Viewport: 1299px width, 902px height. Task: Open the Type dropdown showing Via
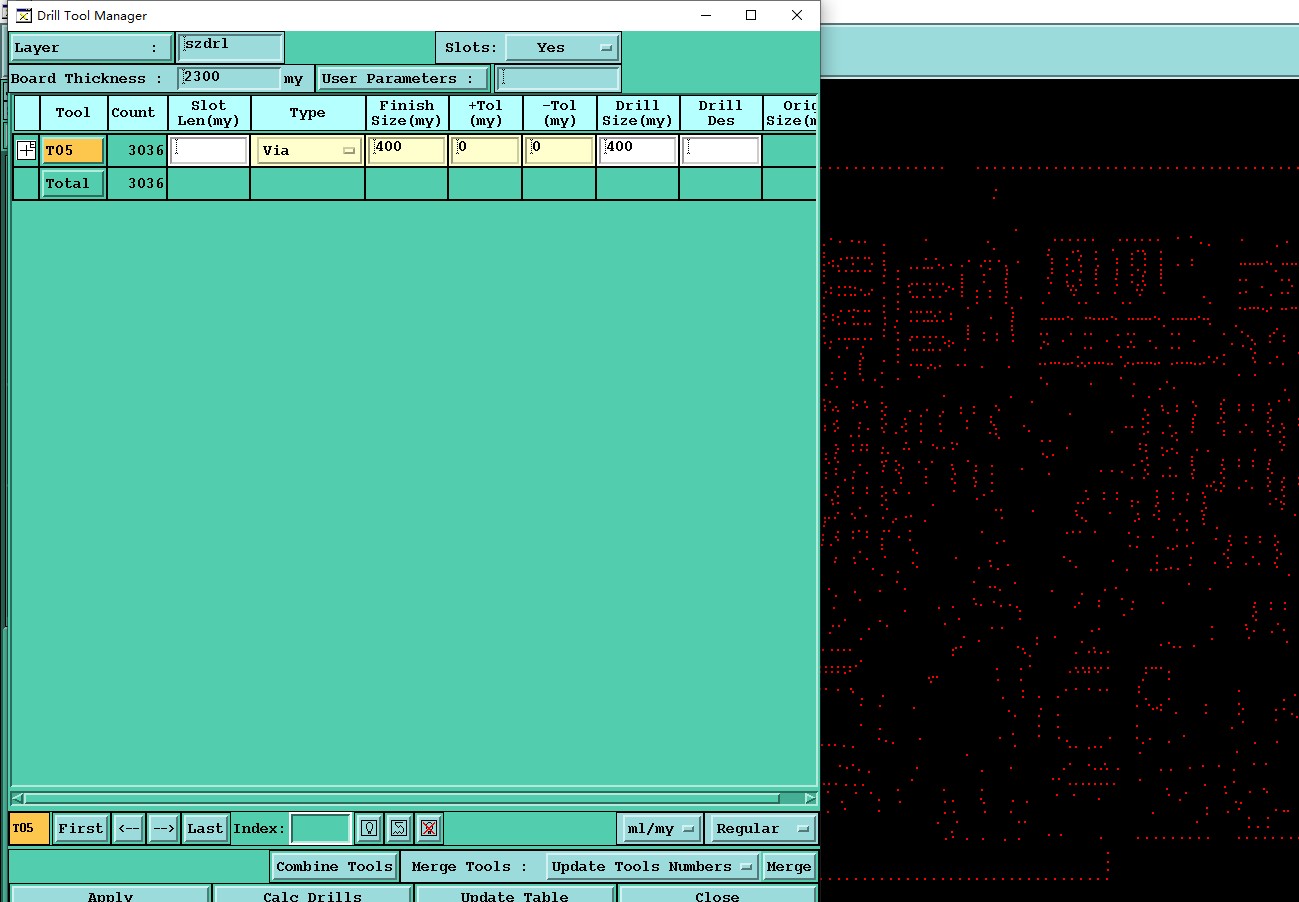tap(308, 150)
